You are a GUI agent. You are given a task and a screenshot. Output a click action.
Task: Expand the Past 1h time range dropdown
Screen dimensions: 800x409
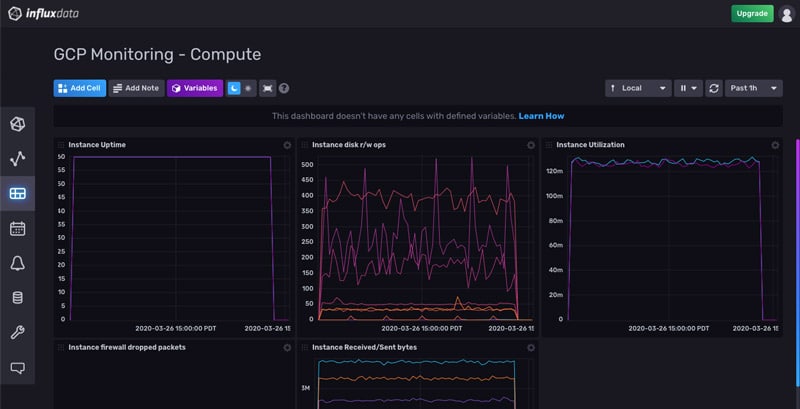754,88
